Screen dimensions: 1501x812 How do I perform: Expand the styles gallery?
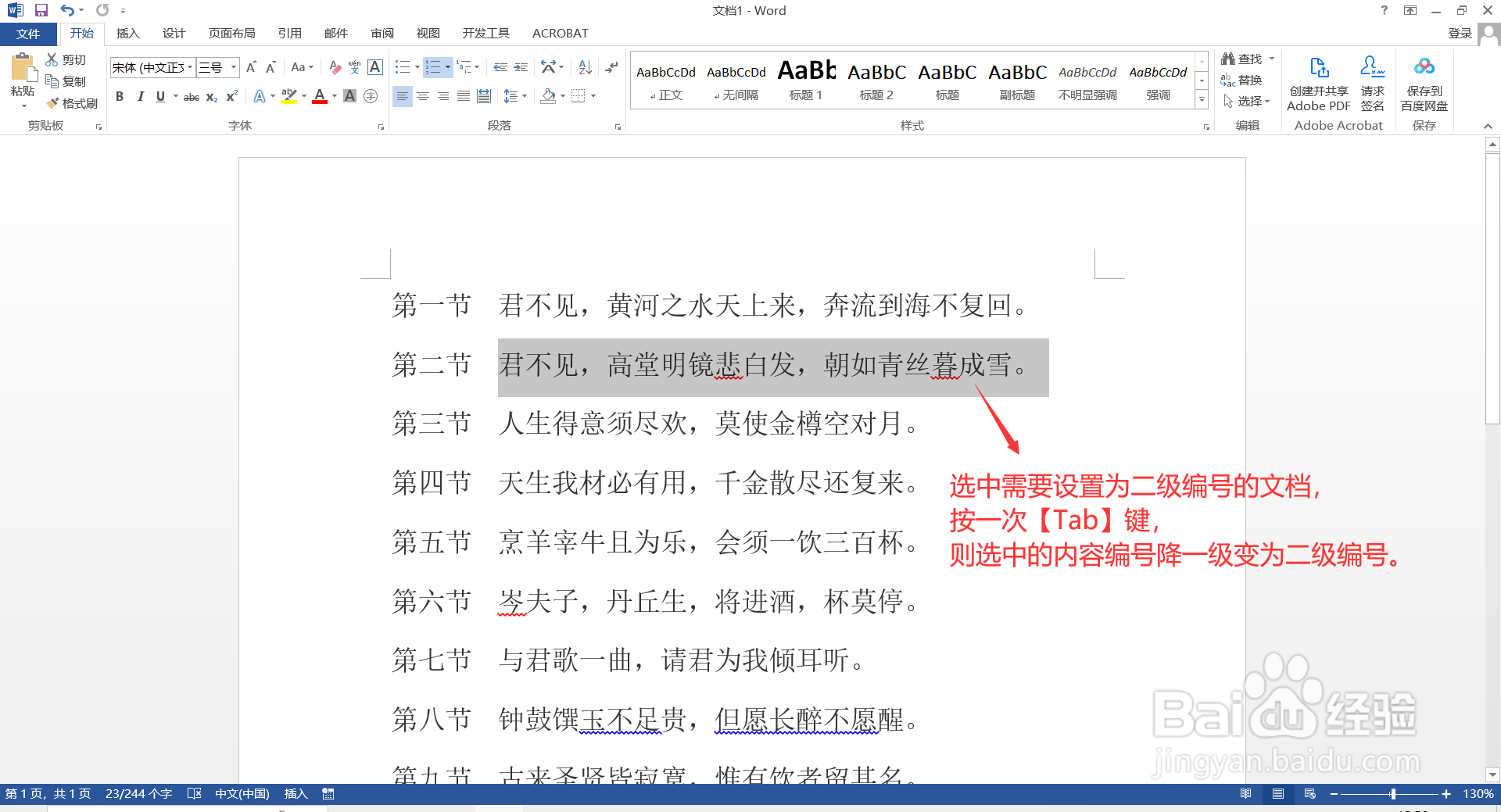click(1202, 99)
